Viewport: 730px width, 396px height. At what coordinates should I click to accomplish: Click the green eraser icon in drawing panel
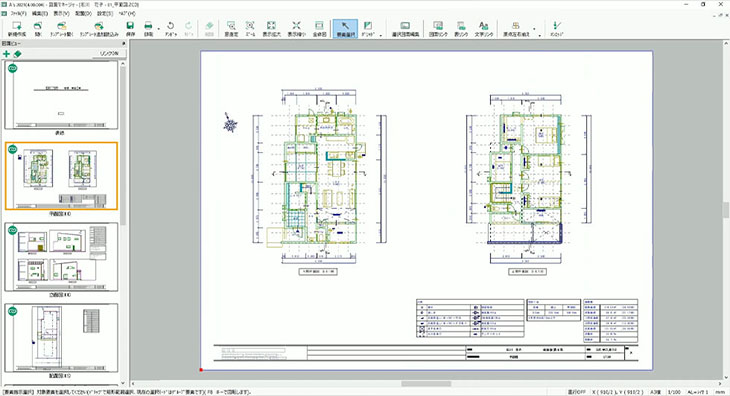18,54
